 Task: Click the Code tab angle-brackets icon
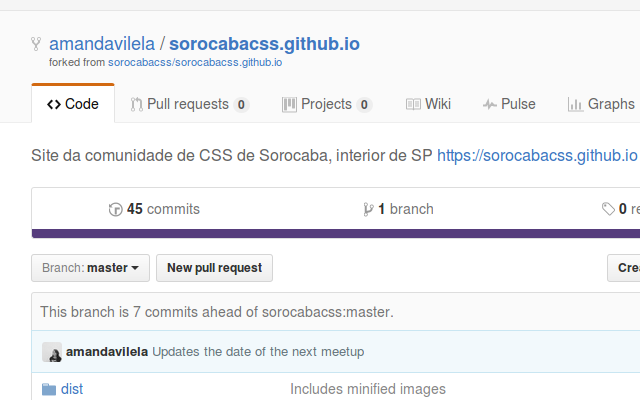54,104
